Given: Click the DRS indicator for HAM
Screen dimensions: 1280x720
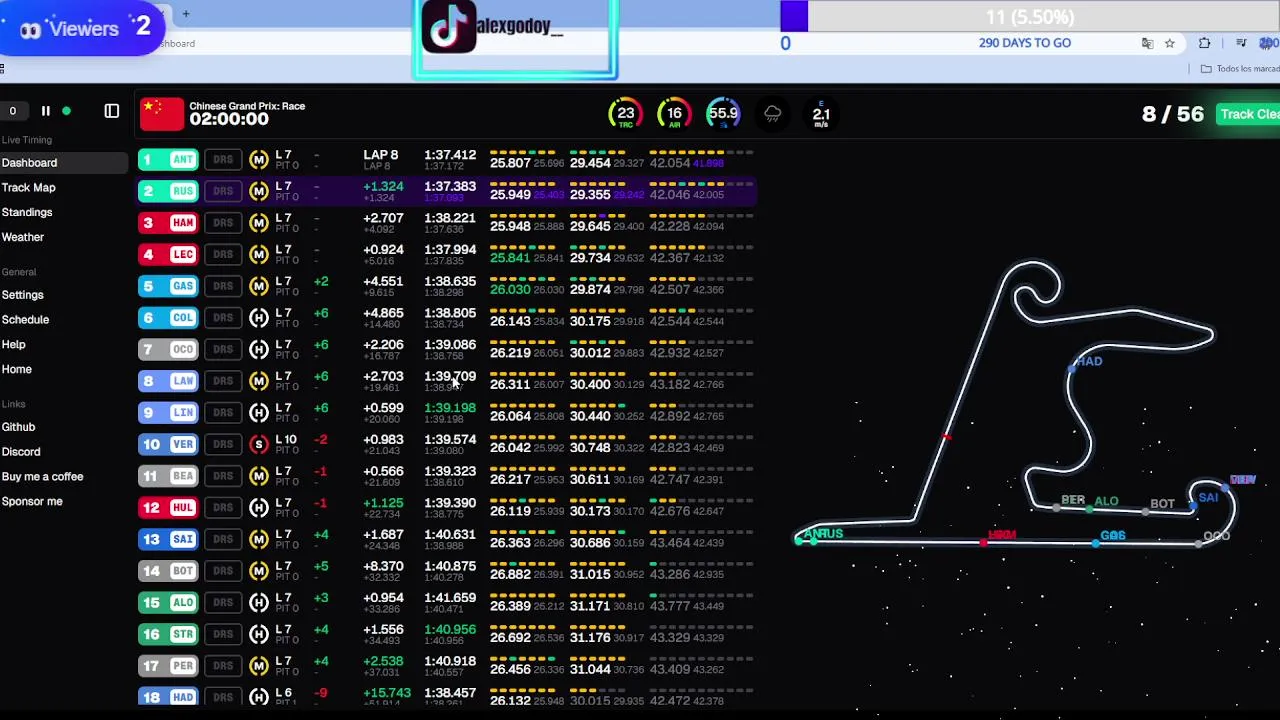Looking at the screenshot, I should (223, 223).
